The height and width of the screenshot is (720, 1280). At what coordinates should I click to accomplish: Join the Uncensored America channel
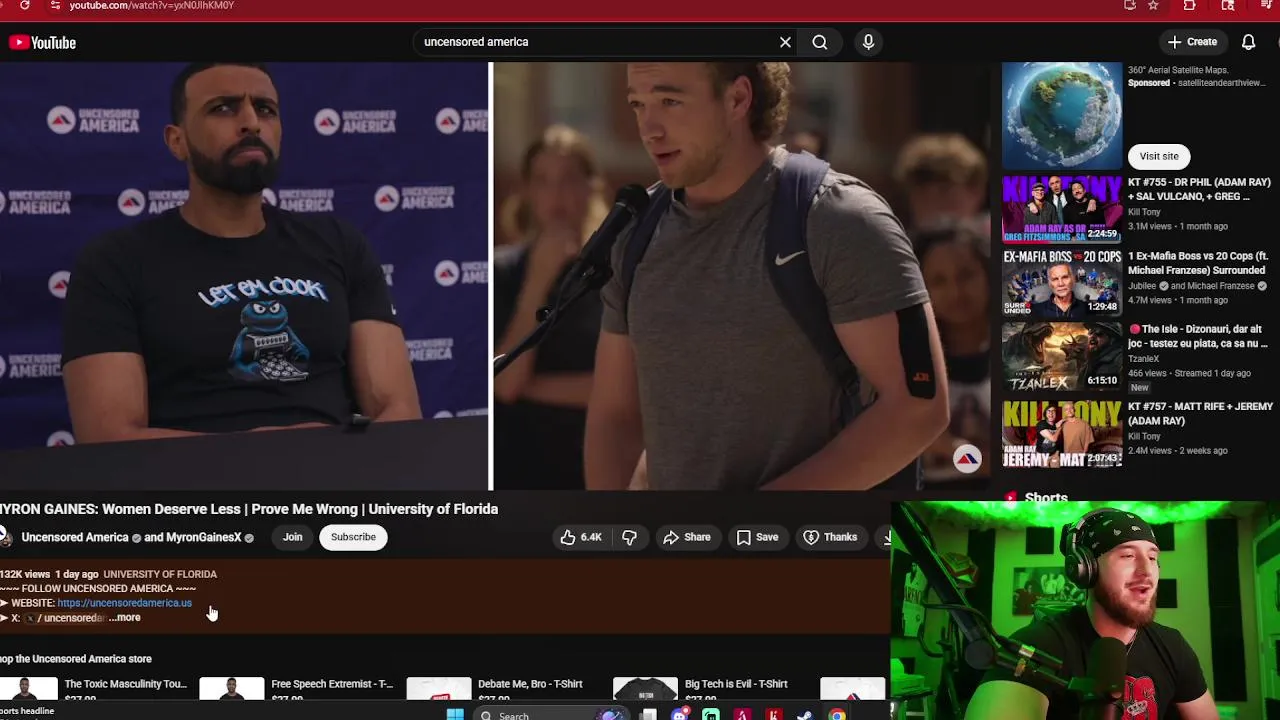tap(292, 537)
